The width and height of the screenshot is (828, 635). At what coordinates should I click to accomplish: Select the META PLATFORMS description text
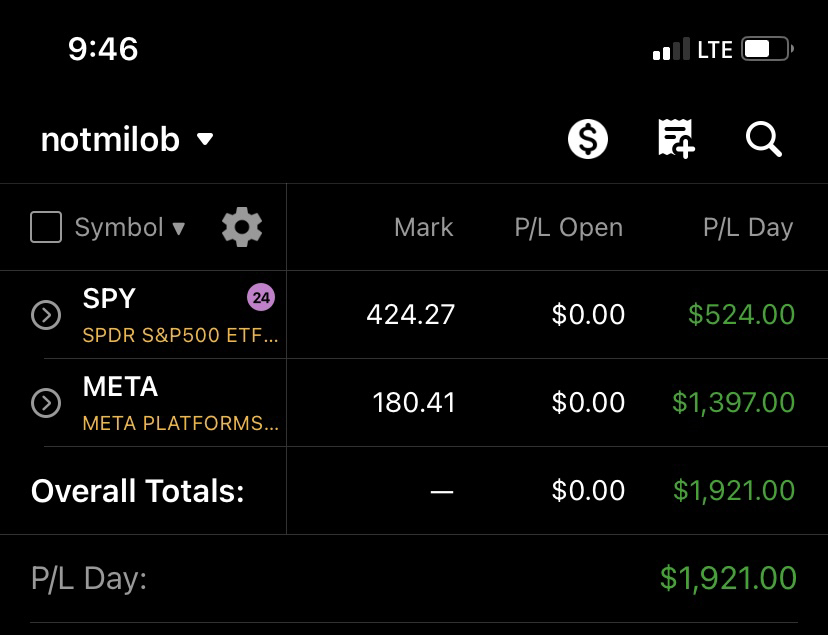[181, 423]
